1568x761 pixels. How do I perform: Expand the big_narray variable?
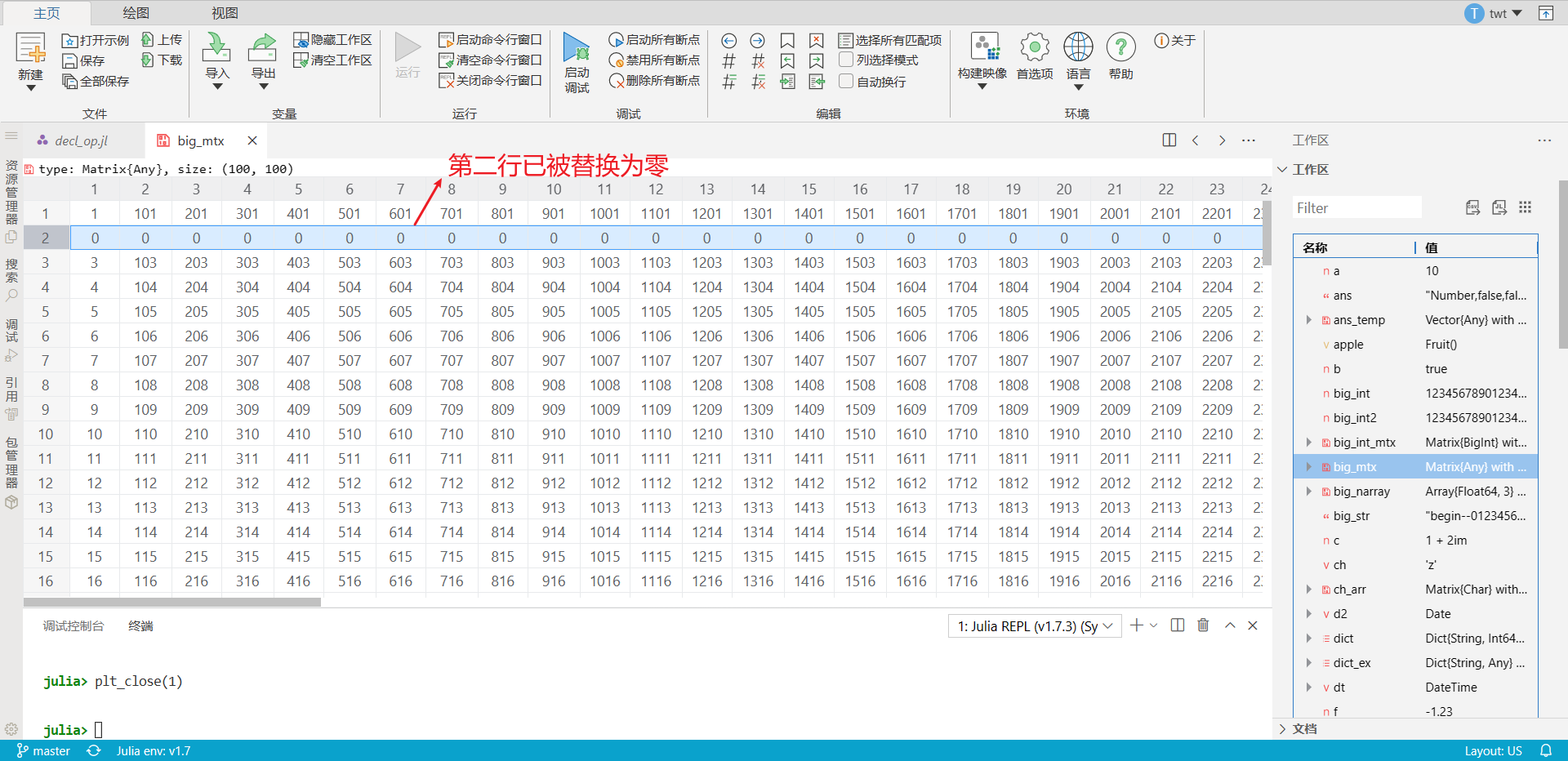point(1309,492)
